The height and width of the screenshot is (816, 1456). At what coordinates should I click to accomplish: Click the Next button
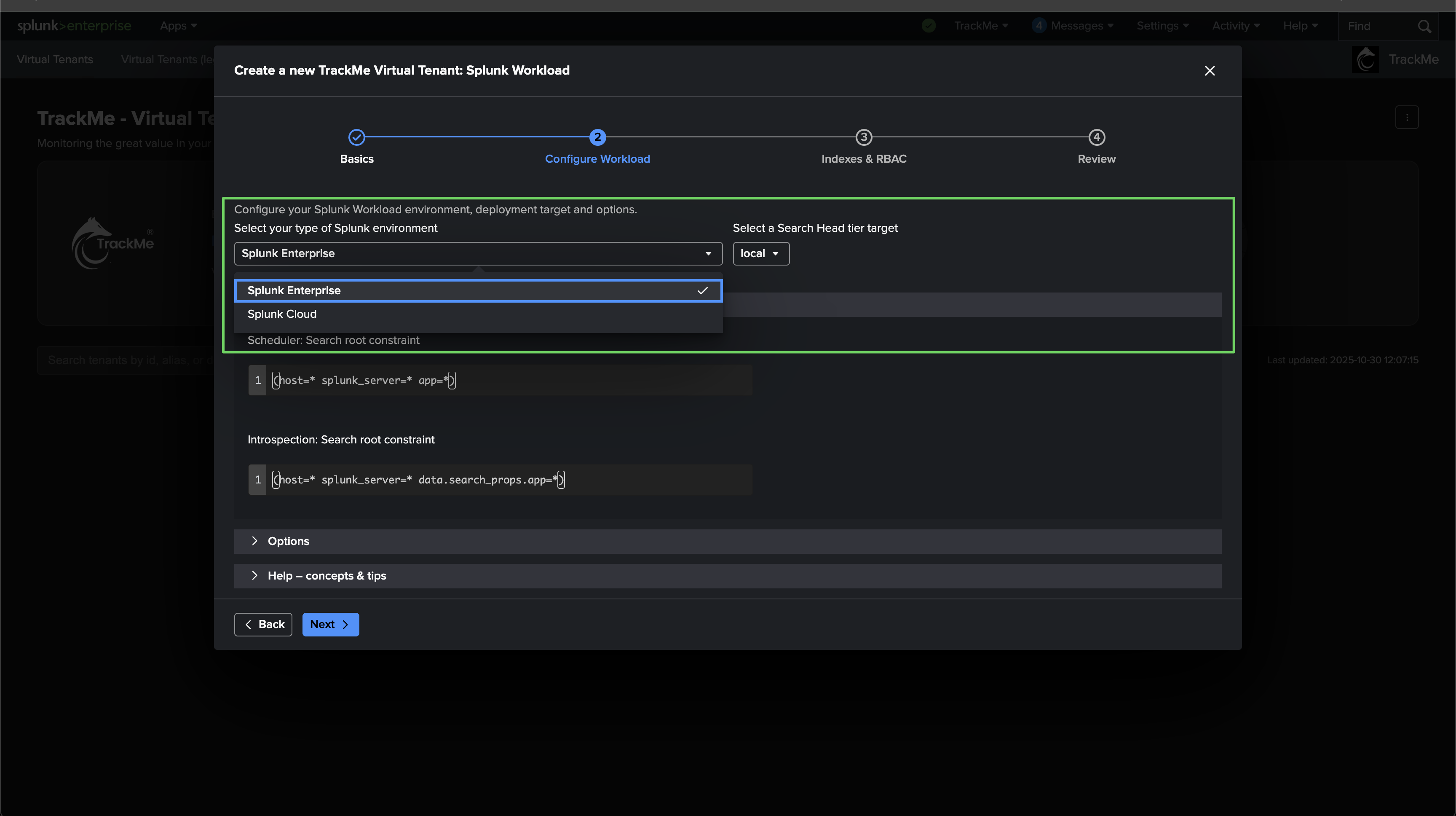tap(330, 624)
